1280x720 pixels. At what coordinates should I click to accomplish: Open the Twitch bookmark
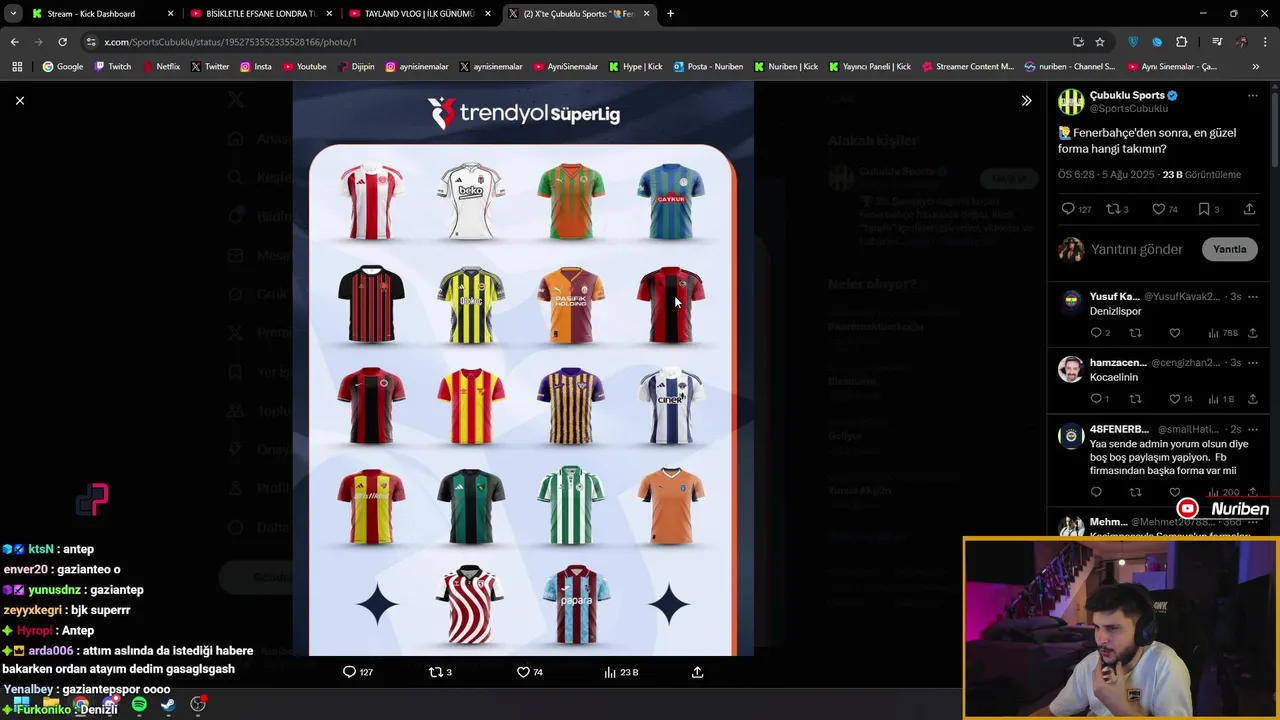point(112,67)
